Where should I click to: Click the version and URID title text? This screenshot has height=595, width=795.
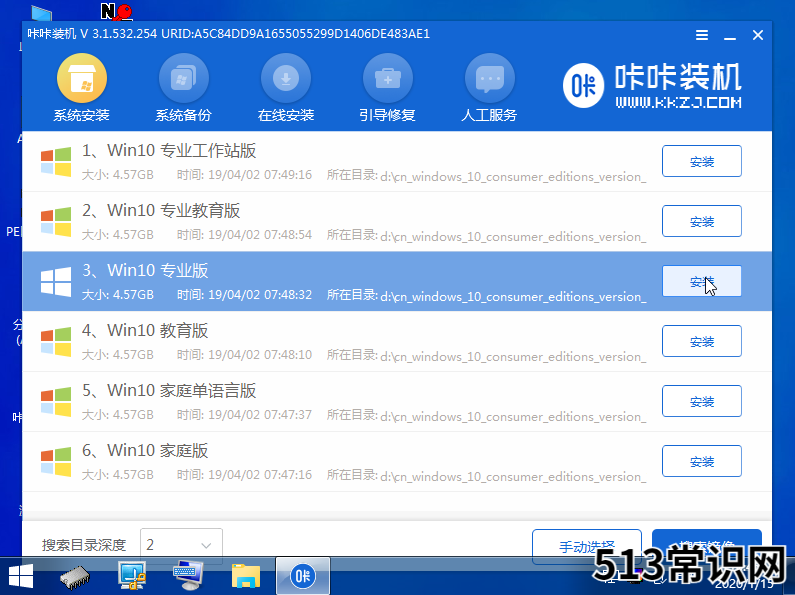click(229, 34)
